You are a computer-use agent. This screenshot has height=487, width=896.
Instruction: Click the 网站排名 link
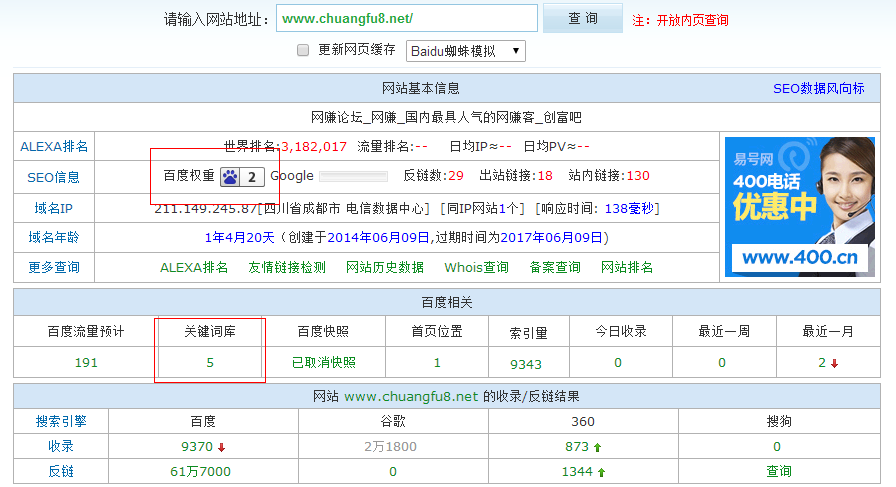(627, 267)
